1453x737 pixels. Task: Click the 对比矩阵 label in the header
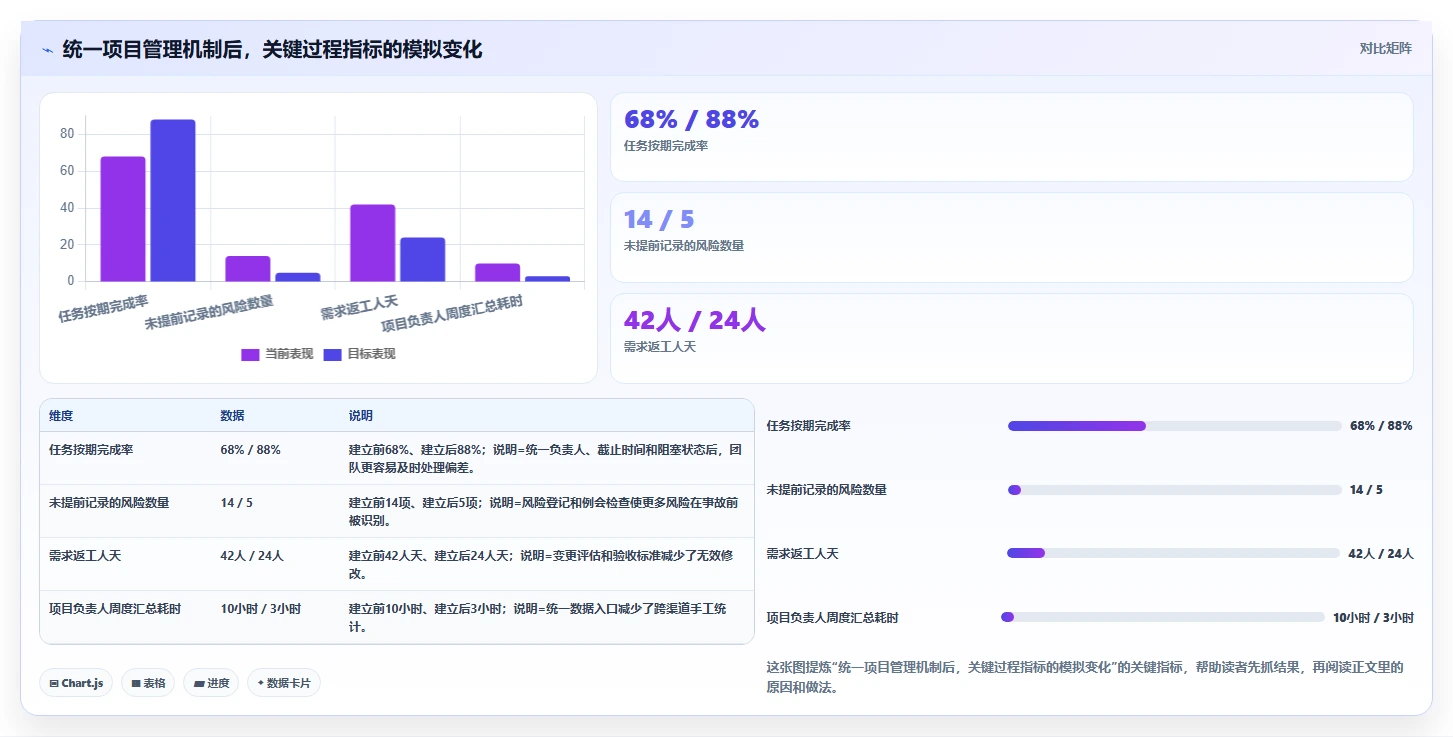coord(1385,48)
